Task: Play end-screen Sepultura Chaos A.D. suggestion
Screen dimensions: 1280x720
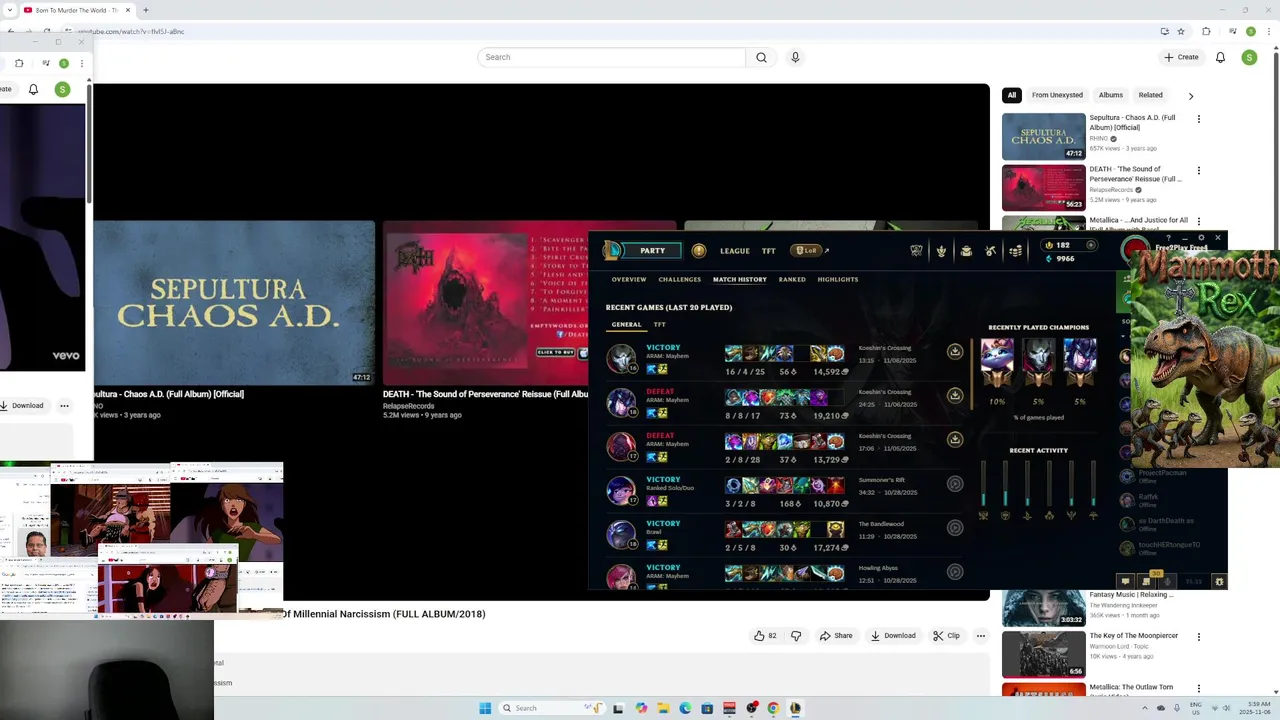Action: 235,303
